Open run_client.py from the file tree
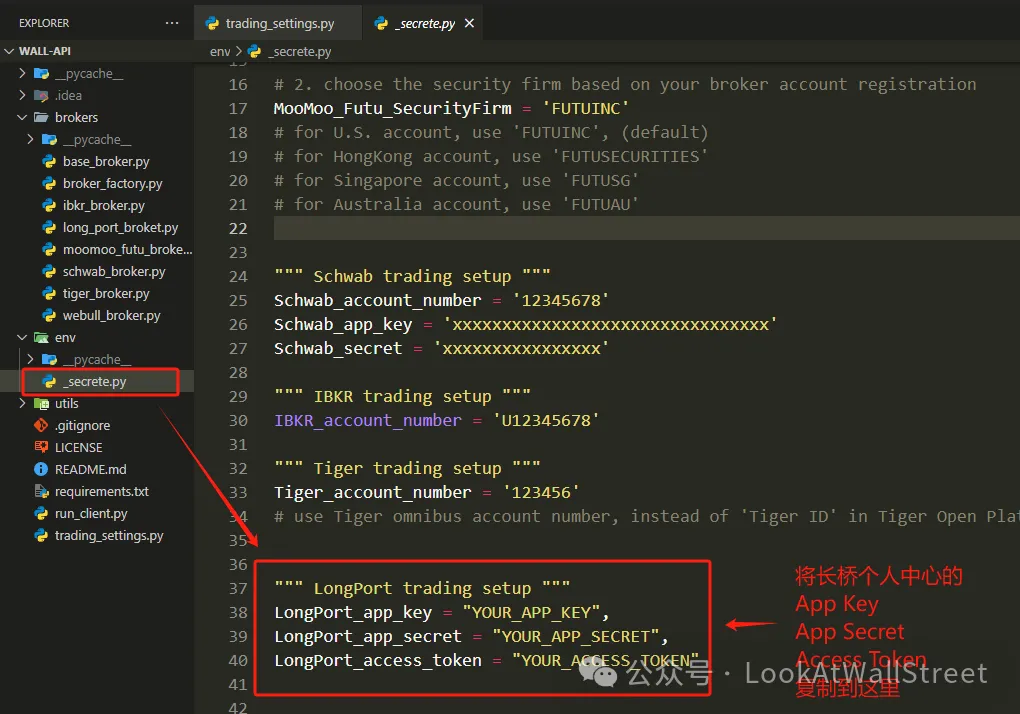The image size is (1020, 714). pos(91,514)
